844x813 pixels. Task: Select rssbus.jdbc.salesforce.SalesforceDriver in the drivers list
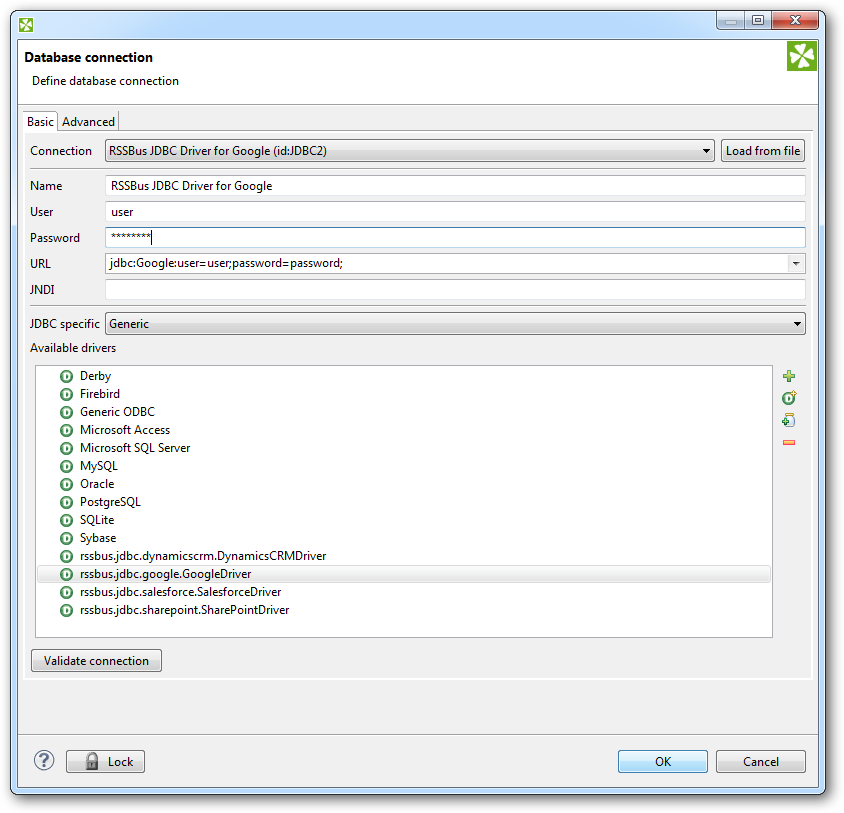coord(180,592)
